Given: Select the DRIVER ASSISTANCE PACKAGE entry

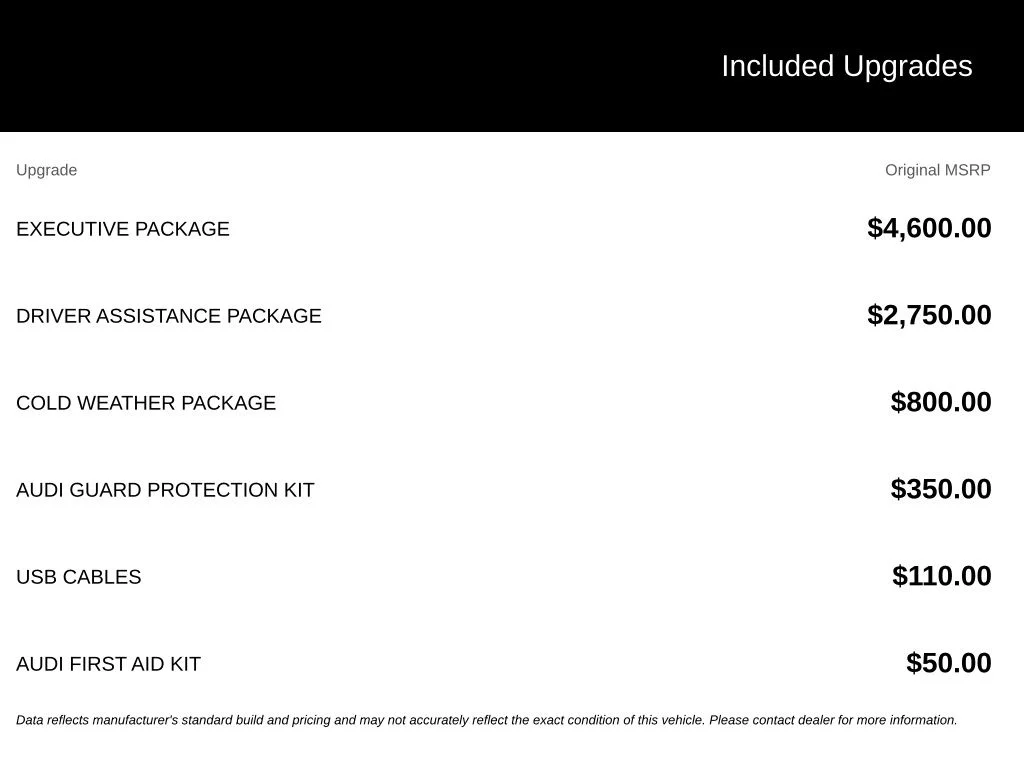Looking at the screenshot, I should click(168, 316).
